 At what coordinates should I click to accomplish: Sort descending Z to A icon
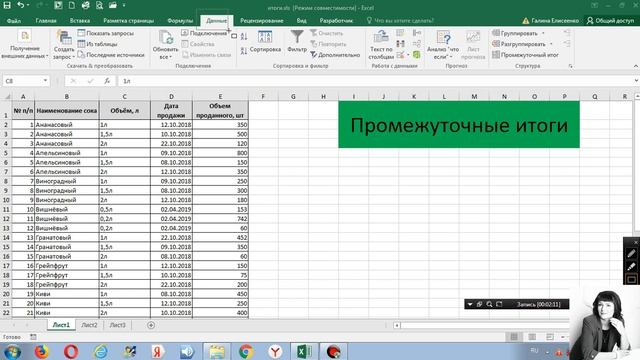click(244, 51)
